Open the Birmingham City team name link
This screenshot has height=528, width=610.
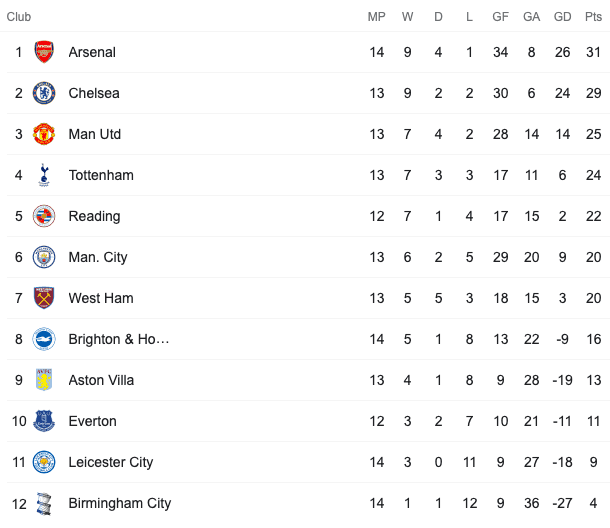120,503
